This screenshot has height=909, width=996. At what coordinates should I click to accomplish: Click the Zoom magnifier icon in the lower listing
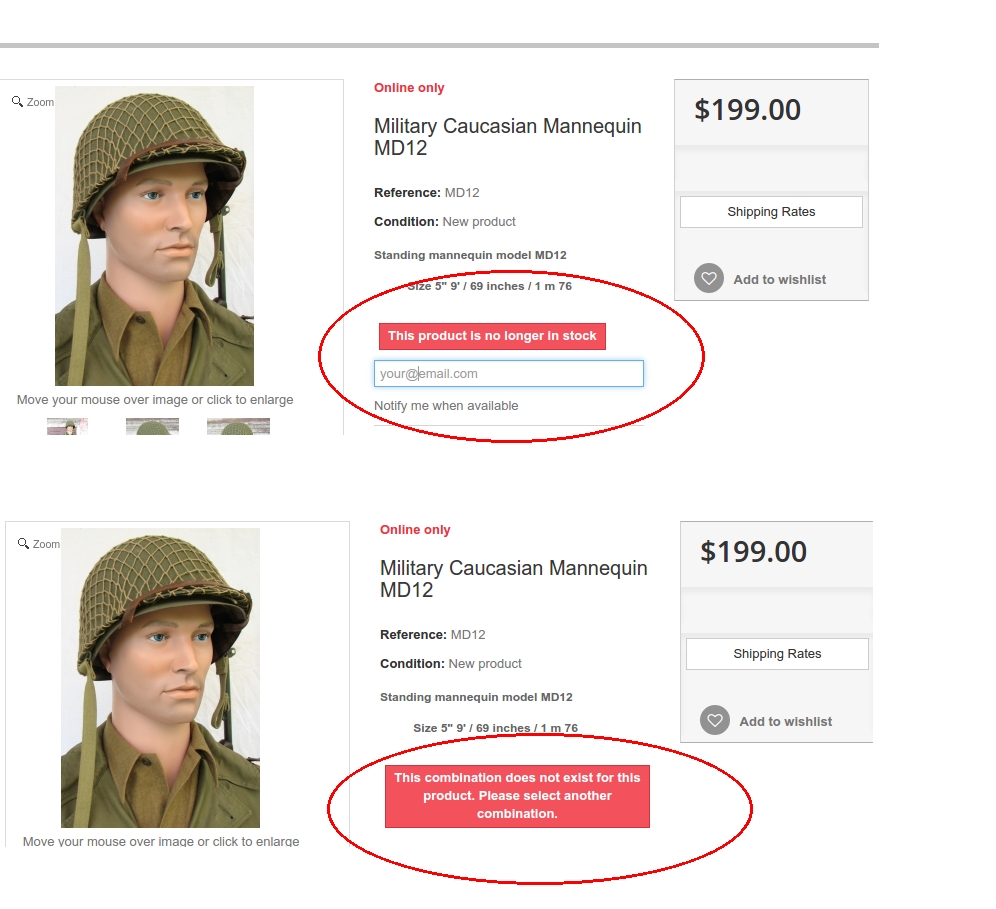(x=24, y=544)
